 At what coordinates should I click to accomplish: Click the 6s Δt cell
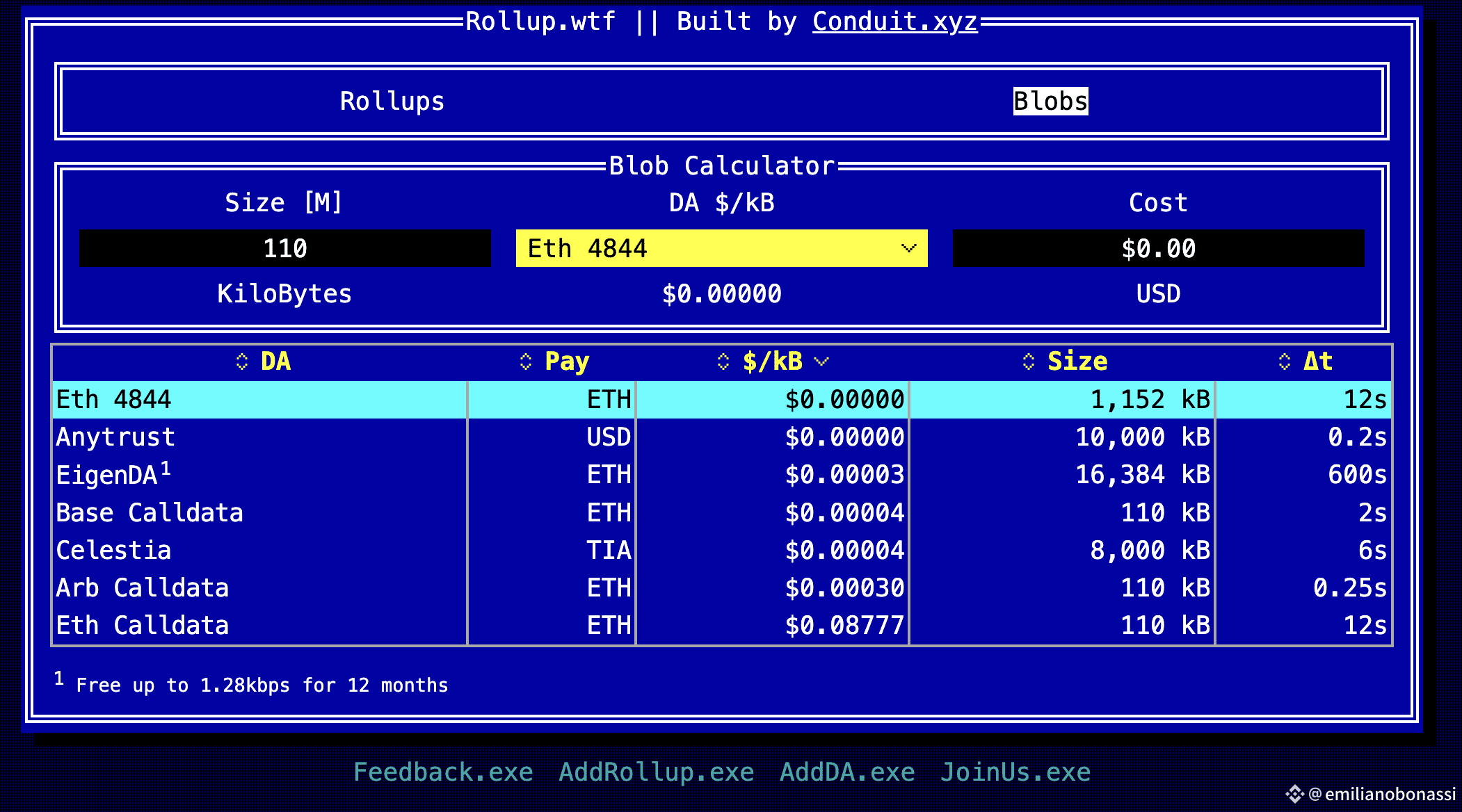1372,551
